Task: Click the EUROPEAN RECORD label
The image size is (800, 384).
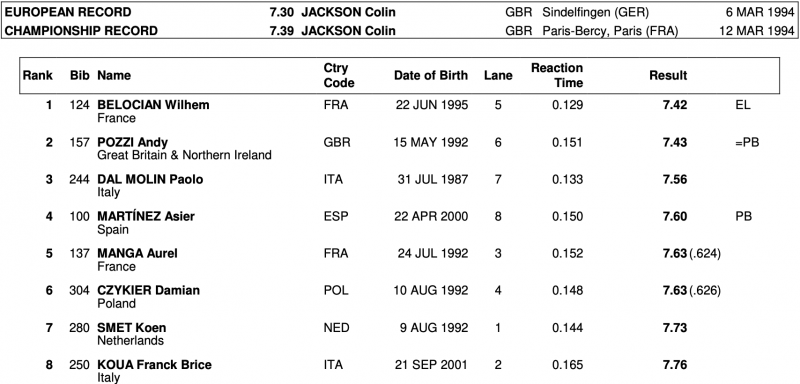Action: tap(68, 12)
